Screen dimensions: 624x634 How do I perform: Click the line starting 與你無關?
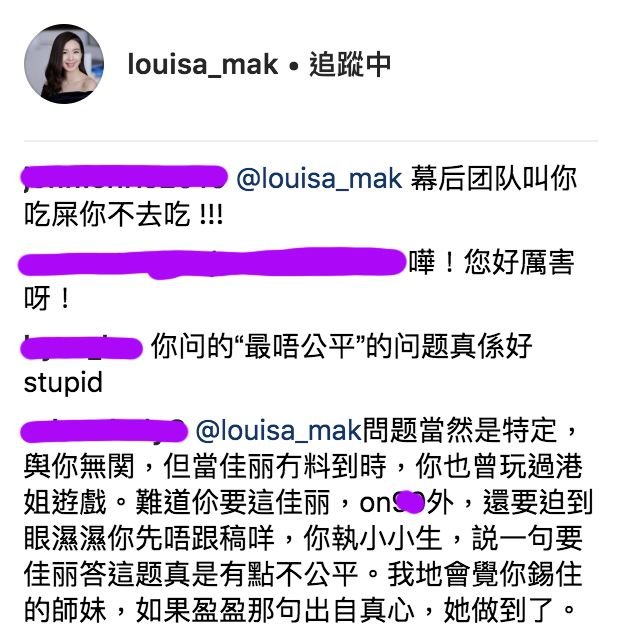303,467
